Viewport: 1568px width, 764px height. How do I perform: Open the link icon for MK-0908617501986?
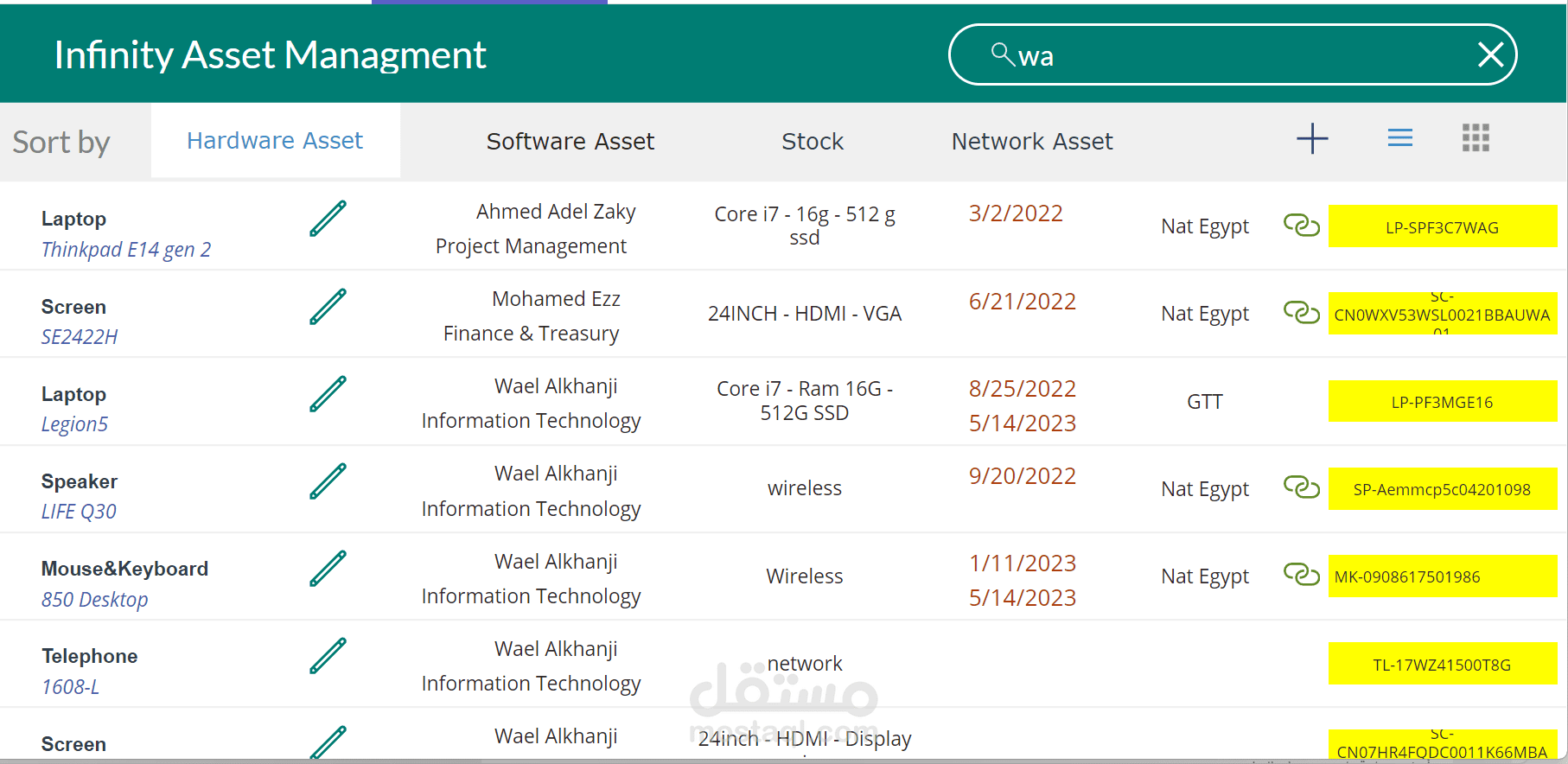(1301, 574)
